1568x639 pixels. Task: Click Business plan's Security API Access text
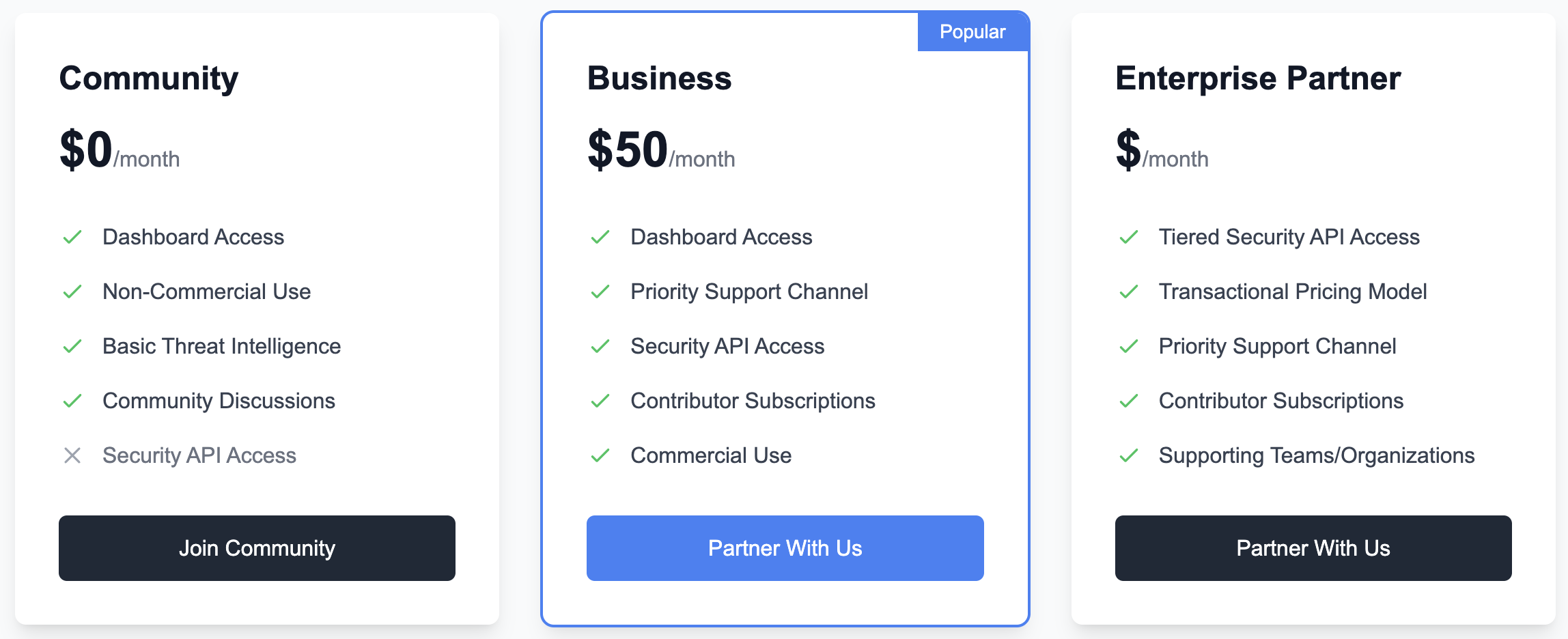click(727, 346)
